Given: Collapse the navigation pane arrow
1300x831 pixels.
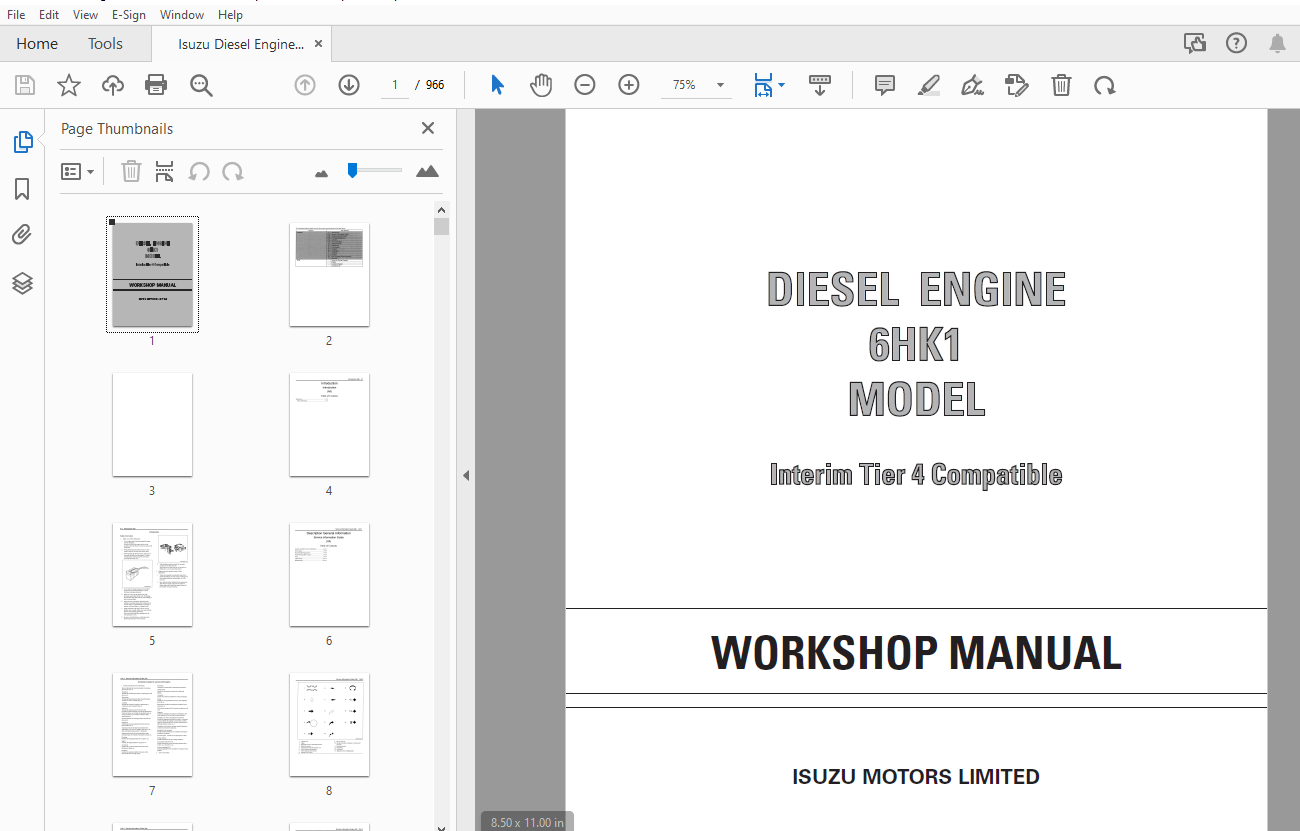Looking at the screenshot, I should point(465,476).
